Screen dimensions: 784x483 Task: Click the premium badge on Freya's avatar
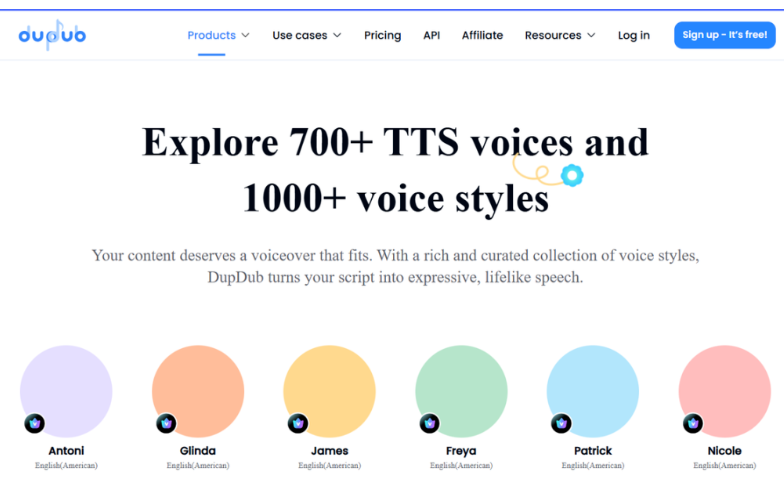[429, 423]
